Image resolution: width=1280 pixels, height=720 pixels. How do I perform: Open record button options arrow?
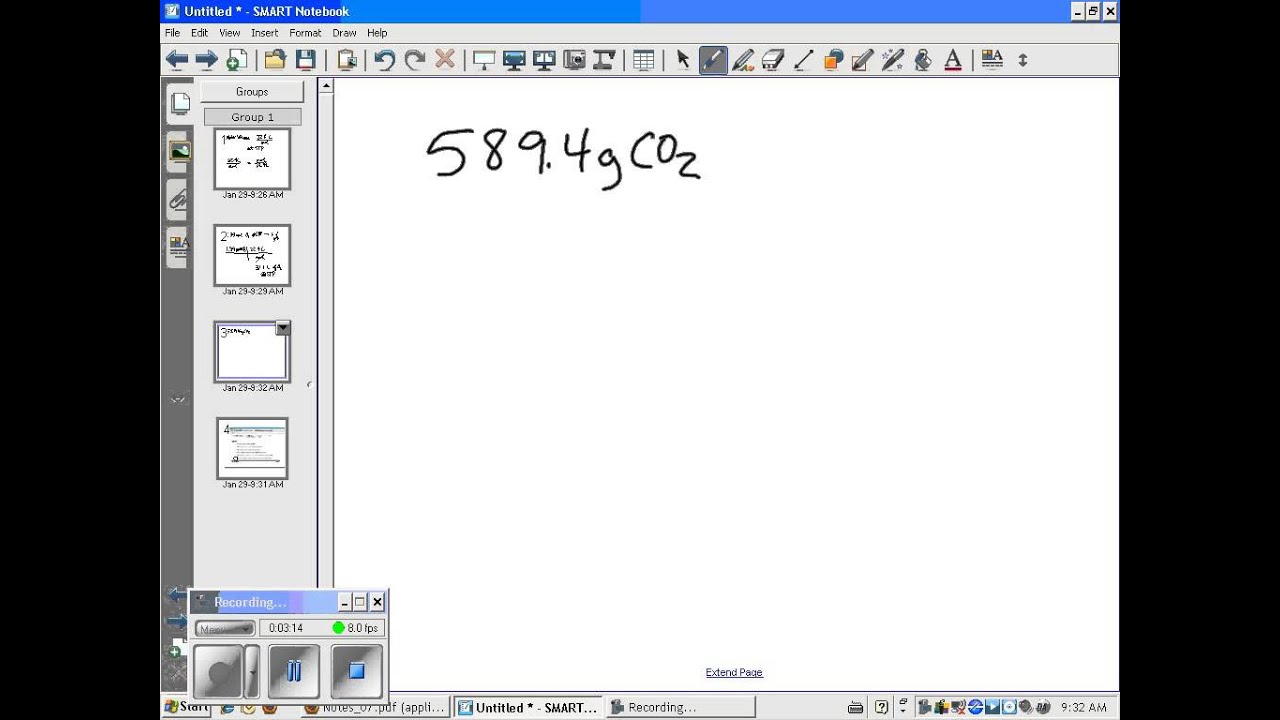[251, 671]
